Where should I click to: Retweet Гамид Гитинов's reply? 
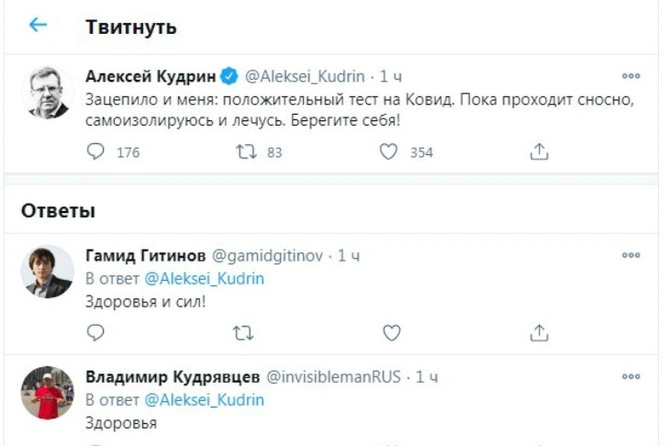pyautogui.click(x=243, y=332)
